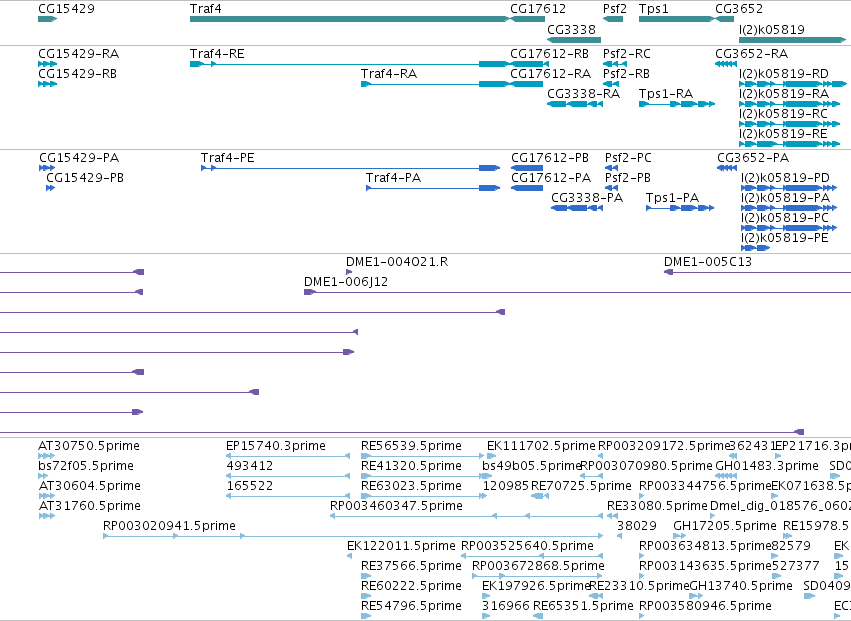Select protein CG17612-PB
The image size is (851, 621).
[x=527, y=168]
